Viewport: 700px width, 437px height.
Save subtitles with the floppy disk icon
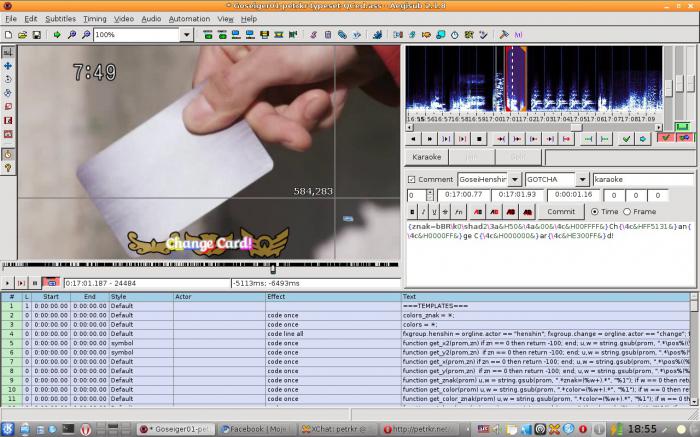click(37, 34)
